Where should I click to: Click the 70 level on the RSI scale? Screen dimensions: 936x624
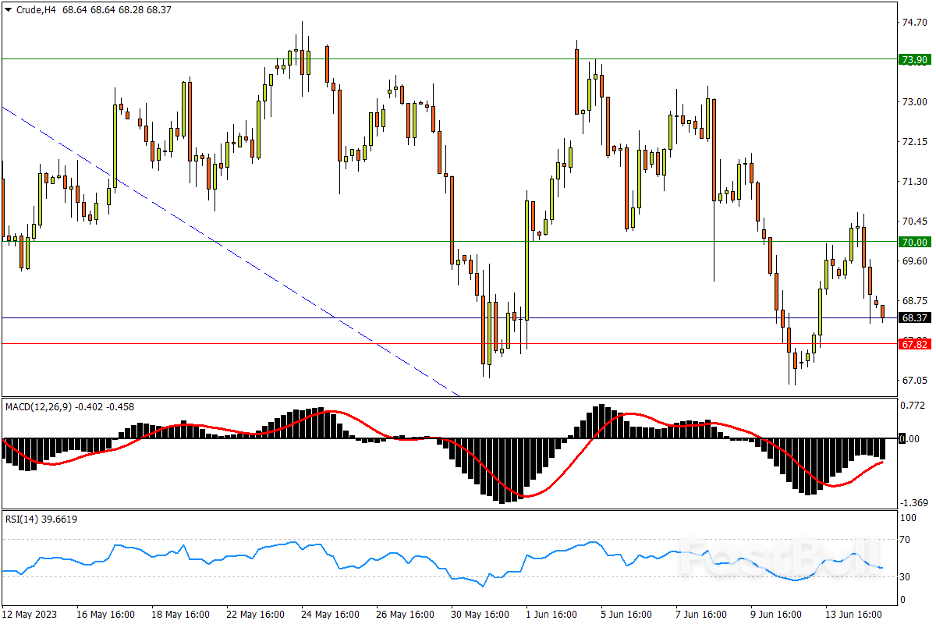905,540
